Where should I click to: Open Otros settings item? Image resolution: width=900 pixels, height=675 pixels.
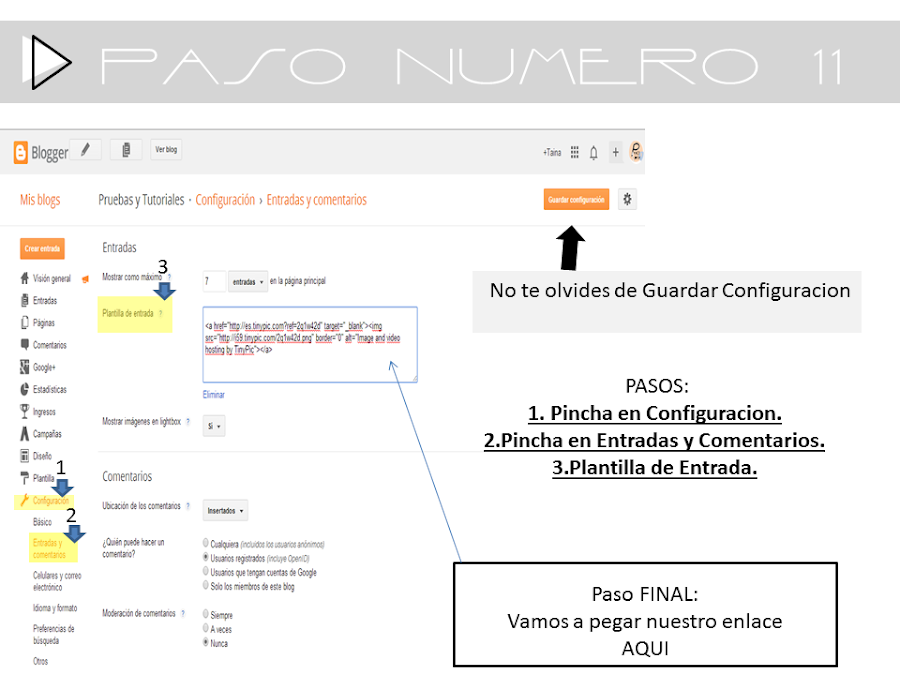tap(40, 661)
